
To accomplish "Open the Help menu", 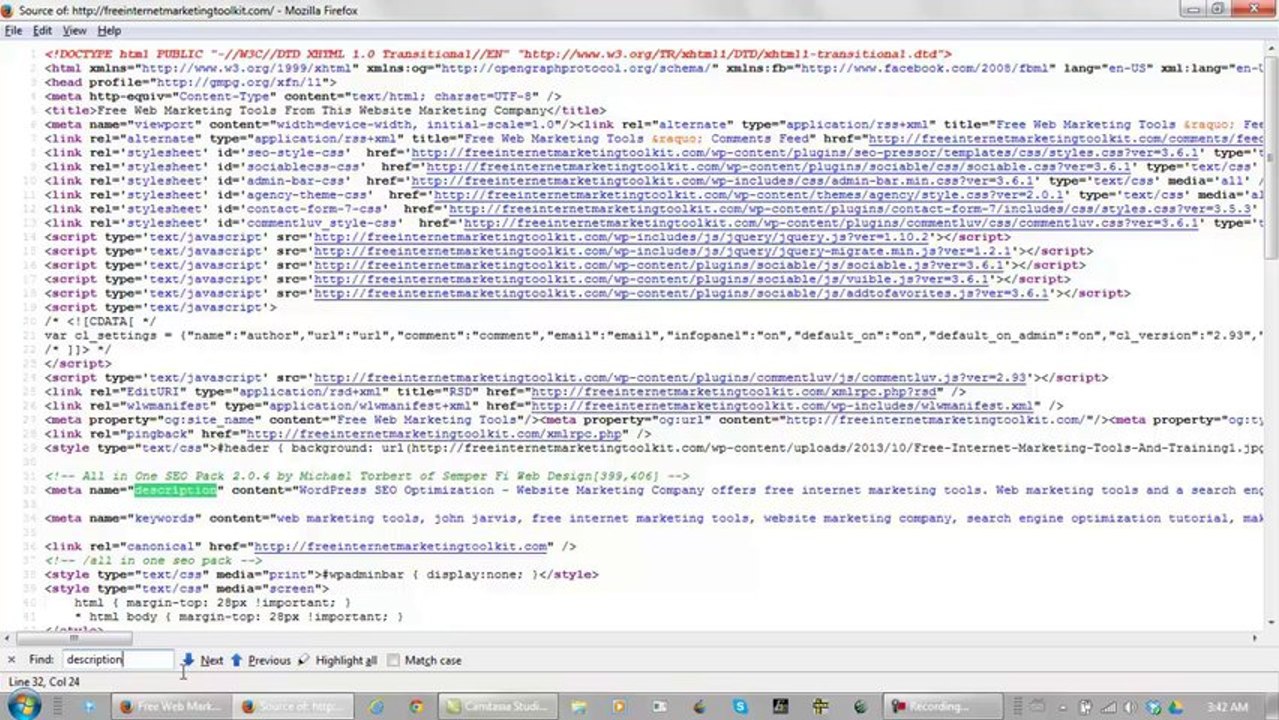I will pos(109,31).
